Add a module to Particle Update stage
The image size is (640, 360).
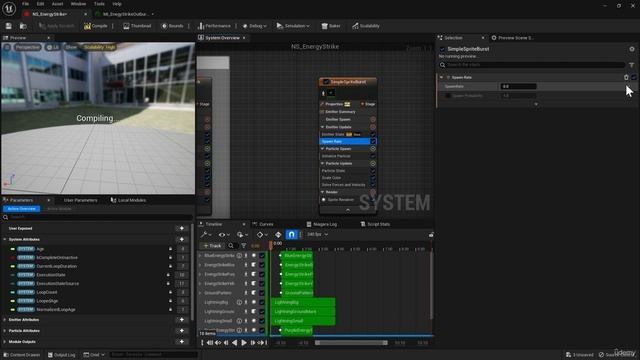click(x=373, y=163)
